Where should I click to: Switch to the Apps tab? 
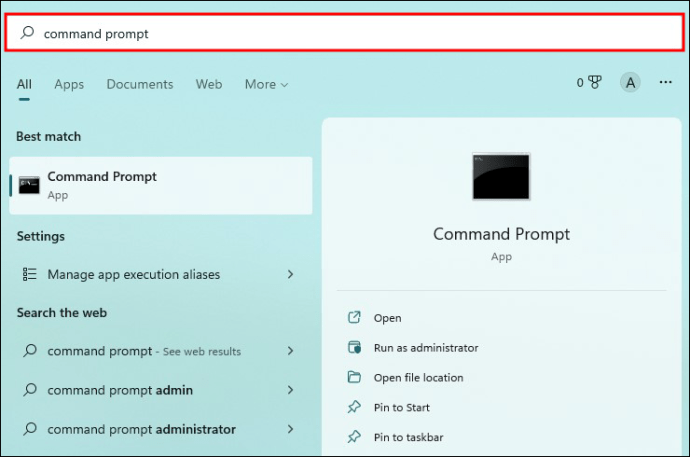coord(69,84)
